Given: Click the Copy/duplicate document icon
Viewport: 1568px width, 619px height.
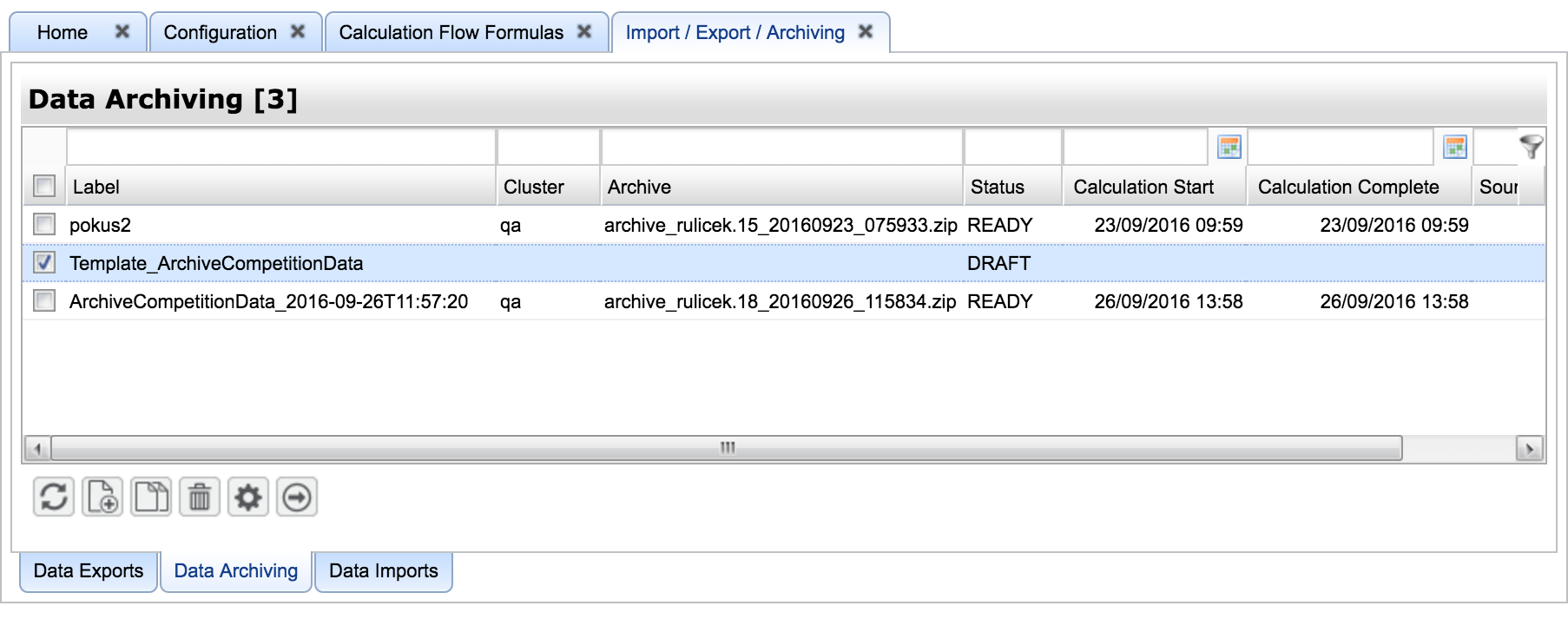Looking at the screenshot, I should (151, 497).
